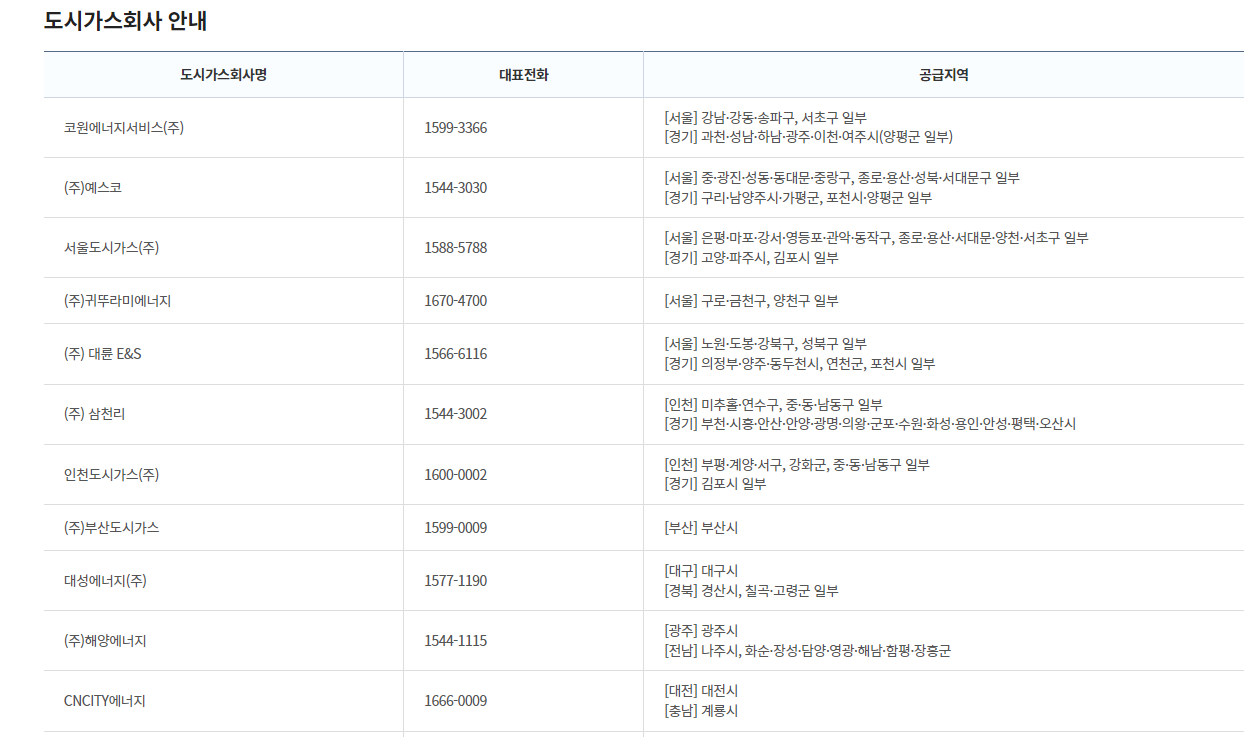The width and height of the screenshot is (1257, 737).
Task: Click [대전] 대전시 supply area line
Action: [x=702, y=691]
